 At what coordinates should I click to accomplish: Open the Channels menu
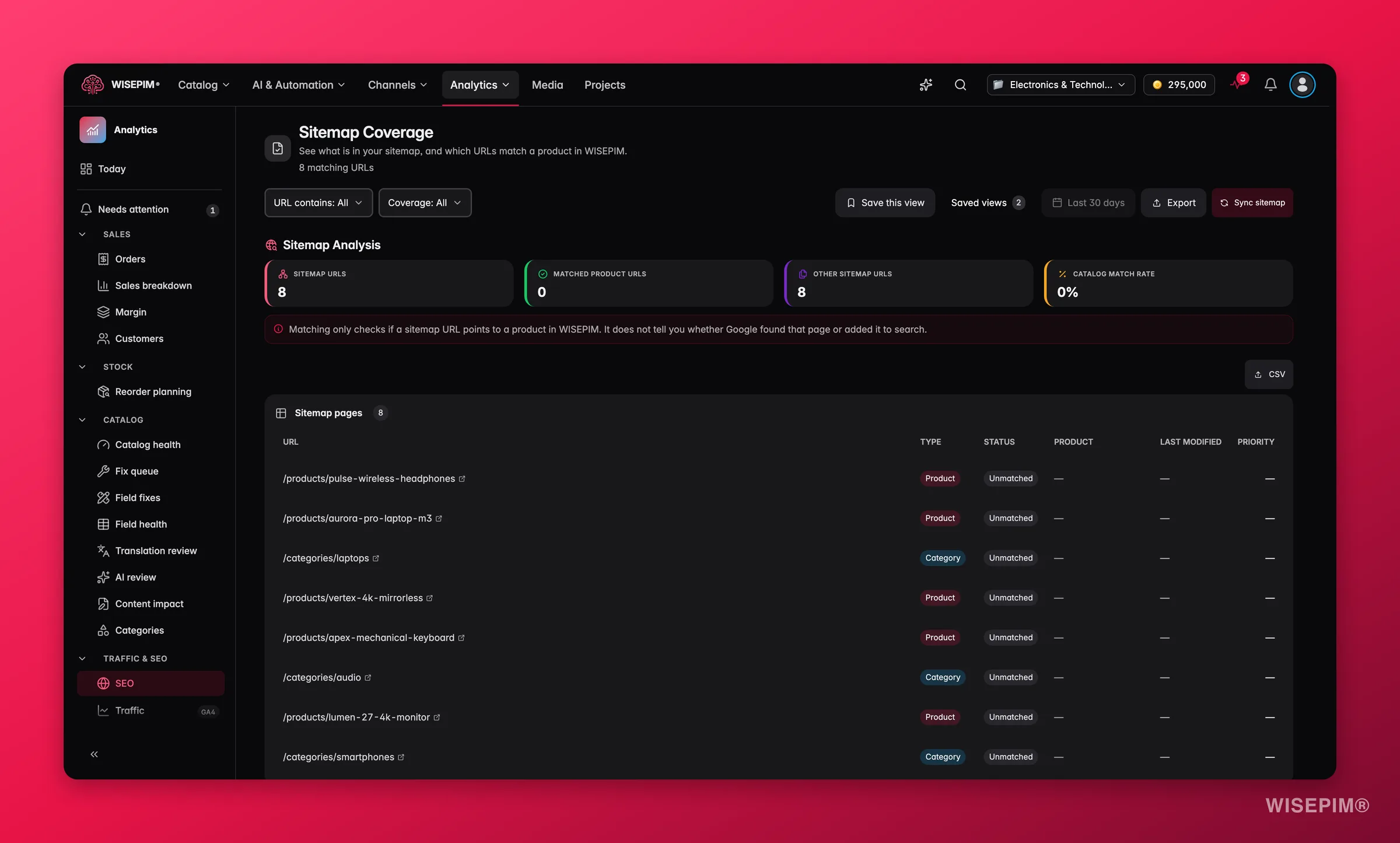(397, 85)
